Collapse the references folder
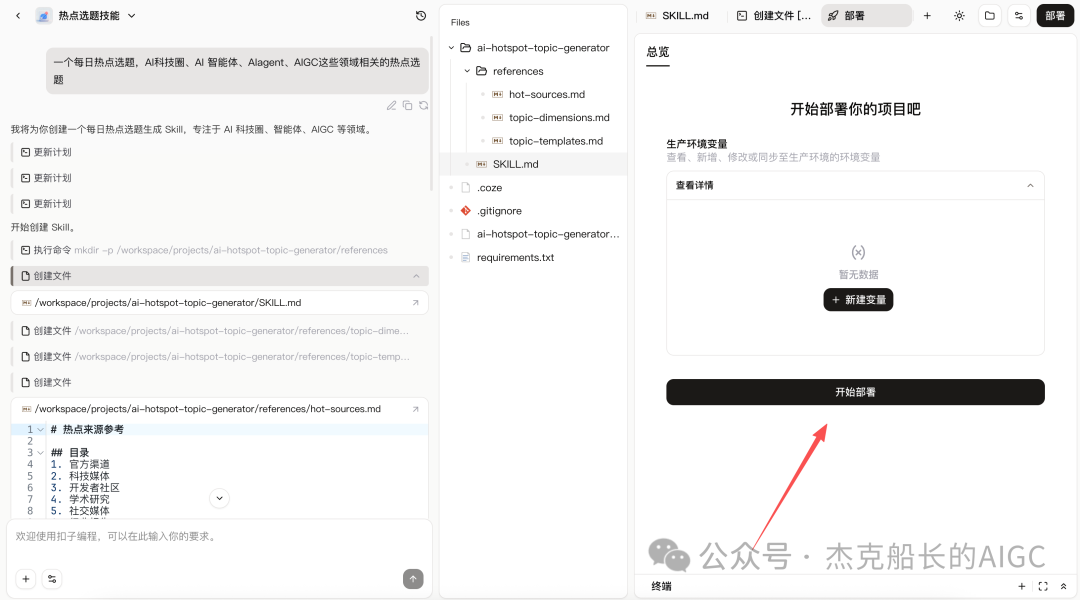 [467, 71]
